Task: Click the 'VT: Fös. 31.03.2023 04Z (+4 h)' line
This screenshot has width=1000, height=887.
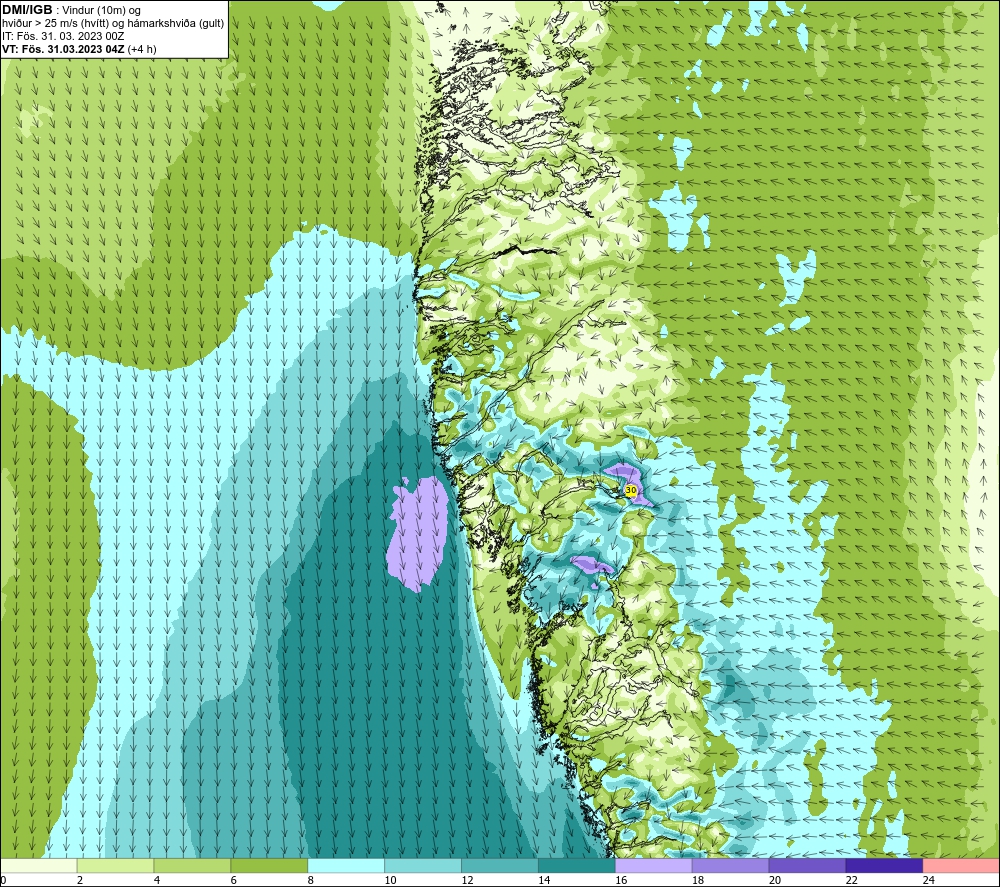Action: (x=78, y=49)
